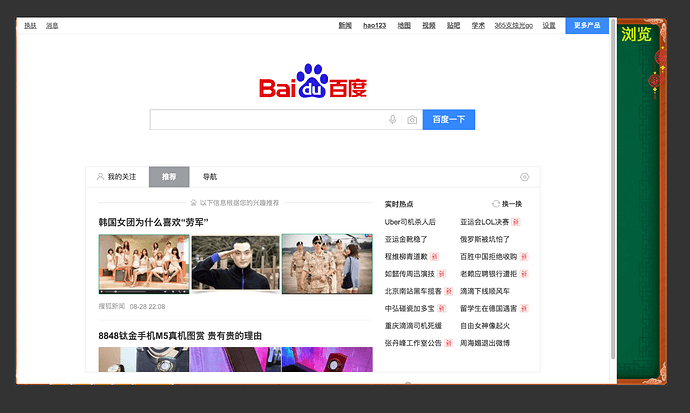Open hot topic 亚运金靴稳了
This screenshot has height=413, width=690.
click(x=406, y=239)
